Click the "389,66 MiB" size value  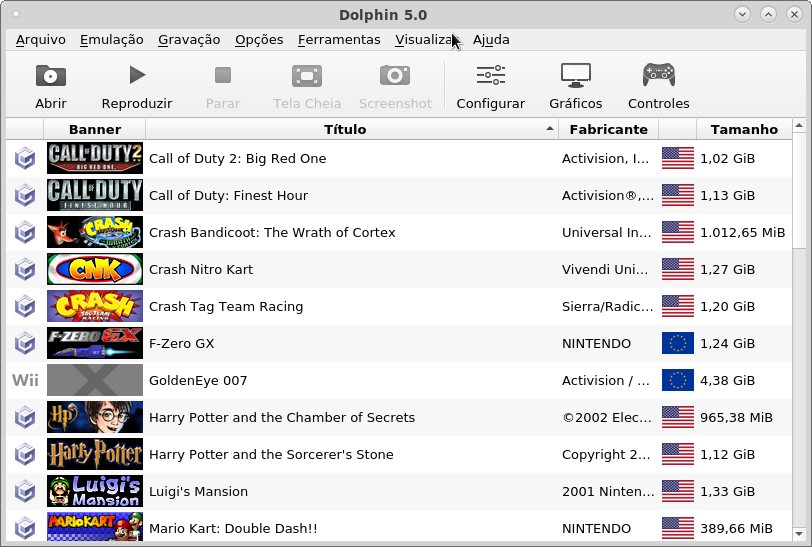pyautogui.click(x=736, y=528)
